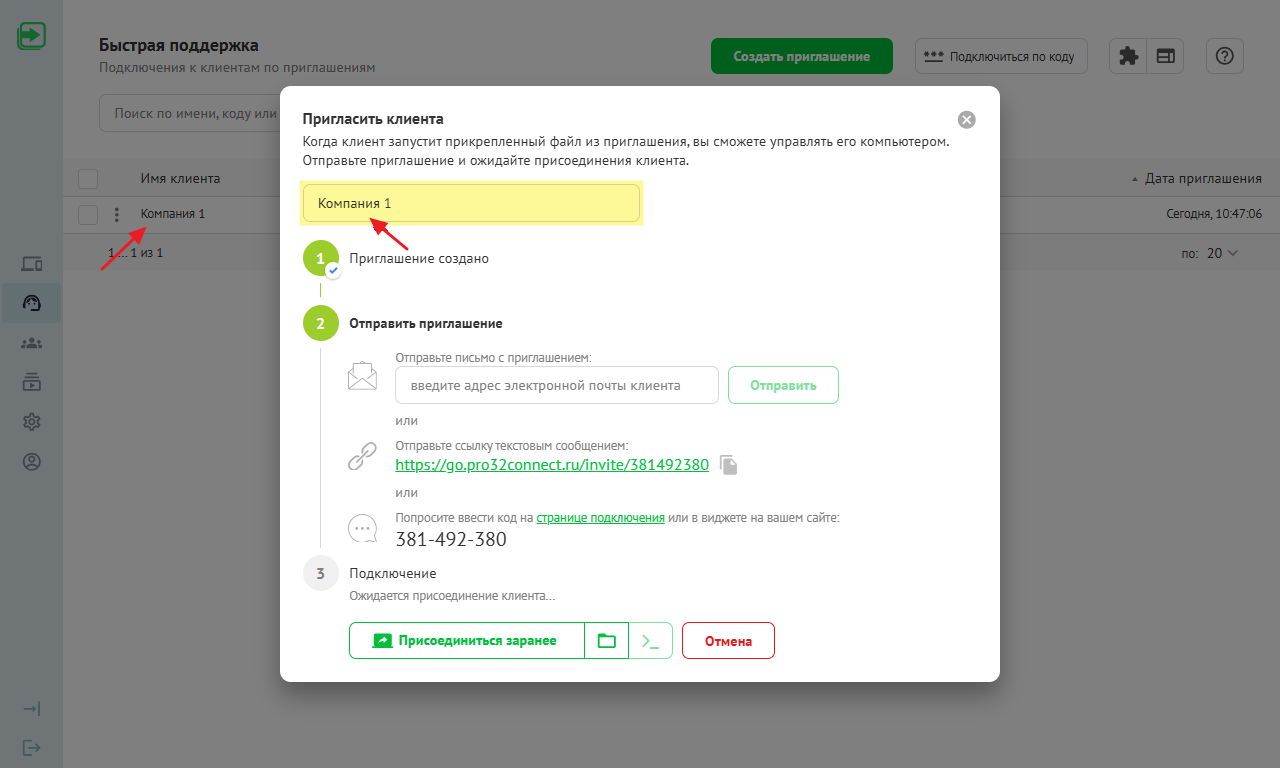Open the extensions puzzle piece icon
1280x768 pixels.
(1128, 57)
